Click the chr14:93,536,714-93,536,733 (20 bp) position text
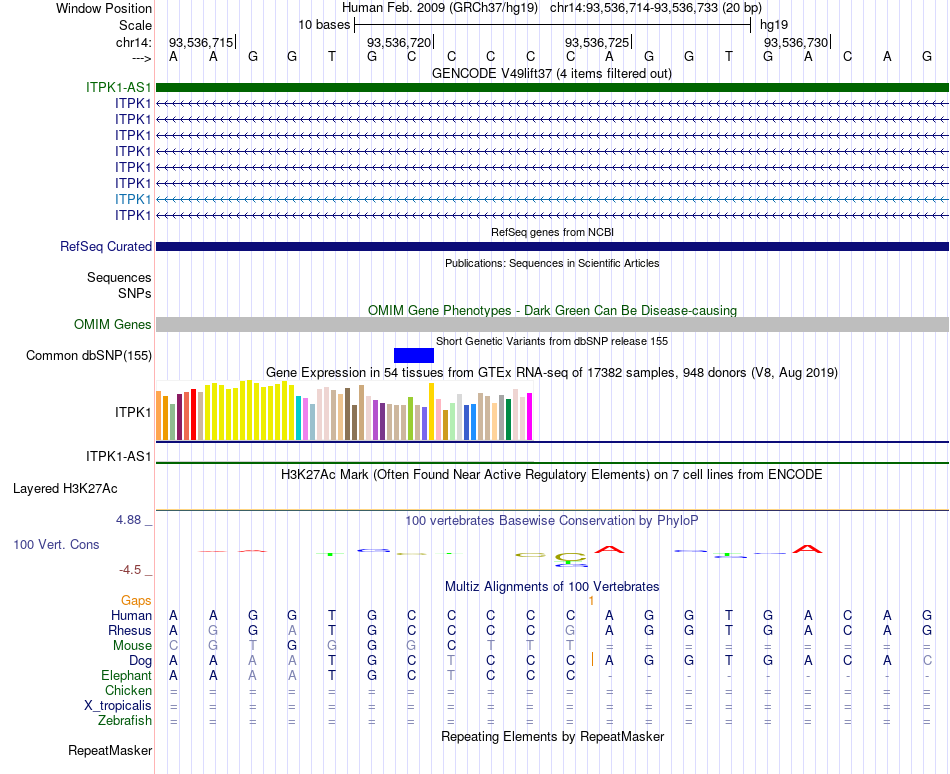 coord(656,8)
